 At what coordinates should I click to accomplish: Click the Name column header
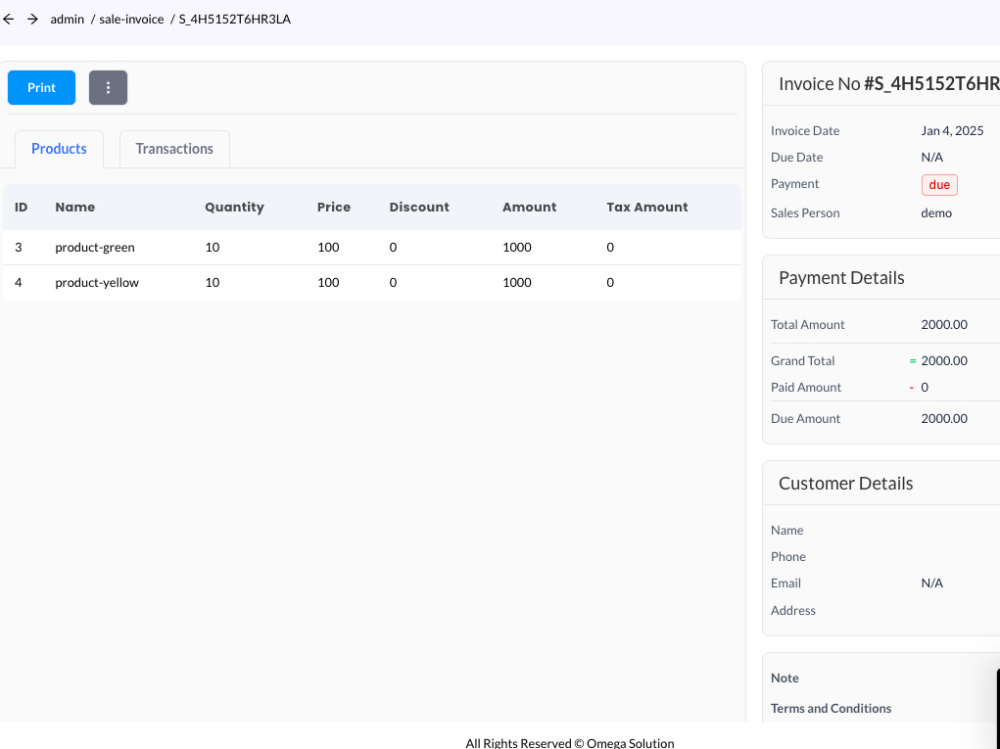75,207
